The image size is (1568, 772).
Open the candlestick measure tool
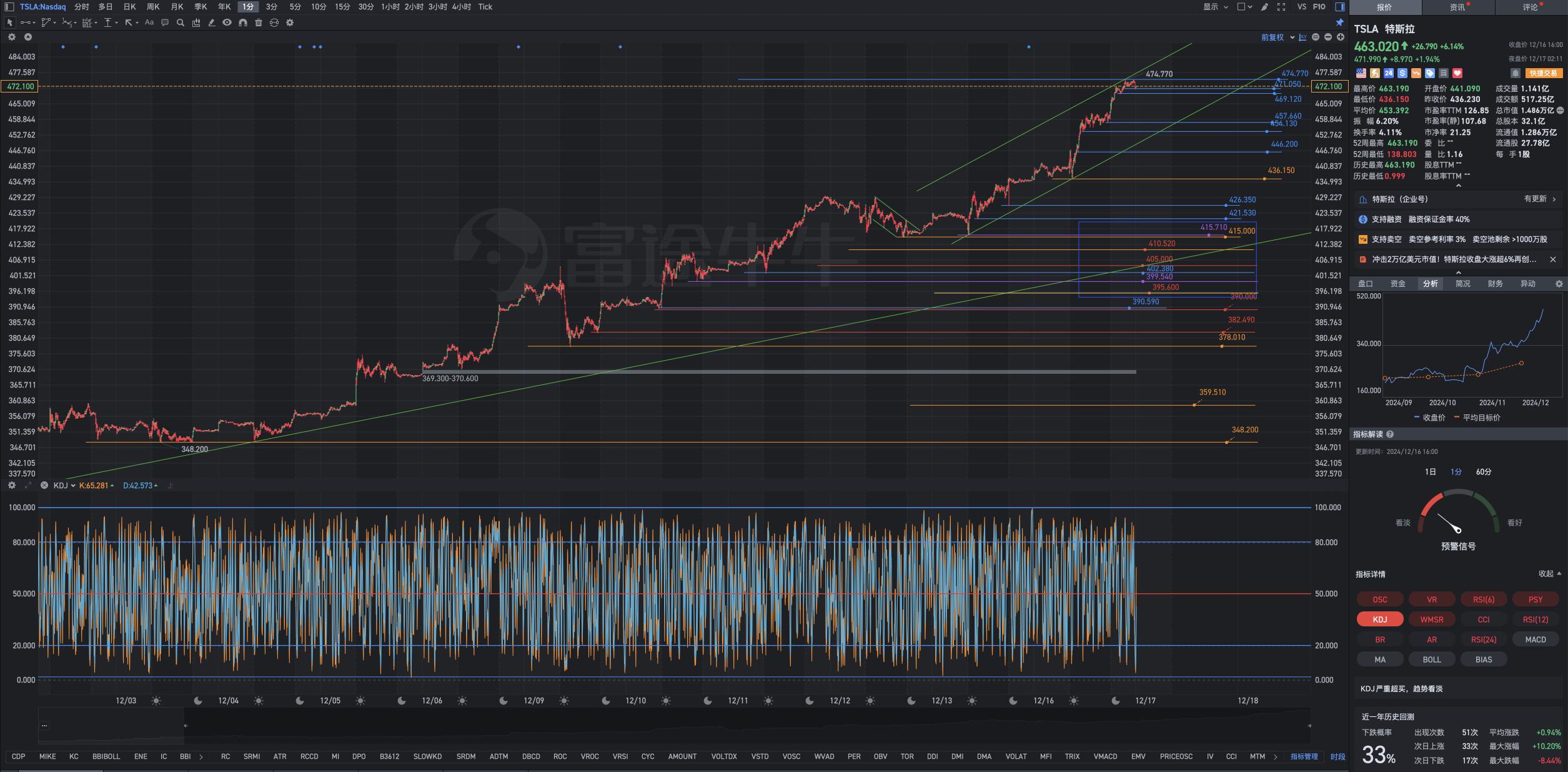point(196,23)
